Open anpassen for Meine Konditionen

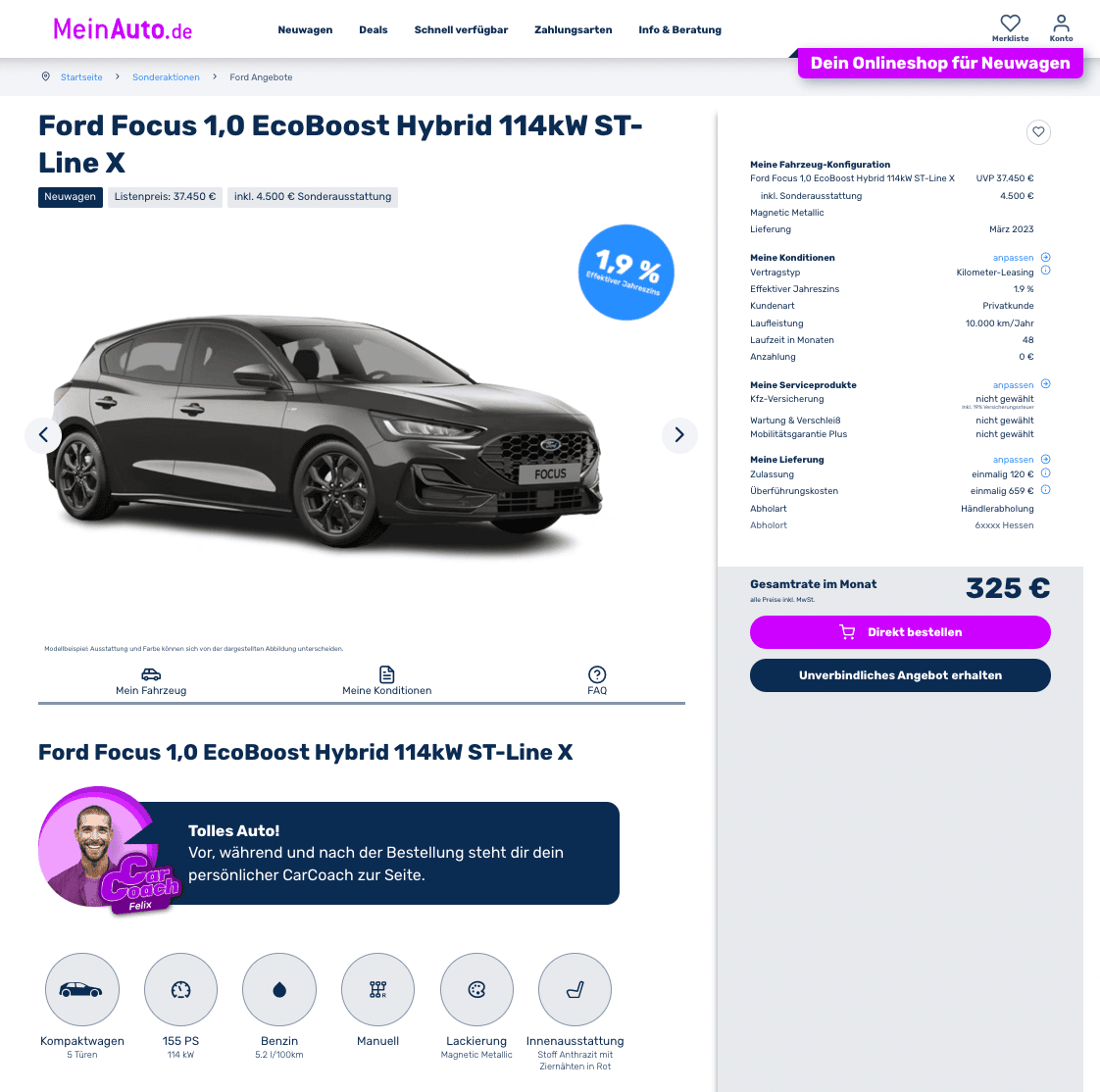[1021, 258]
